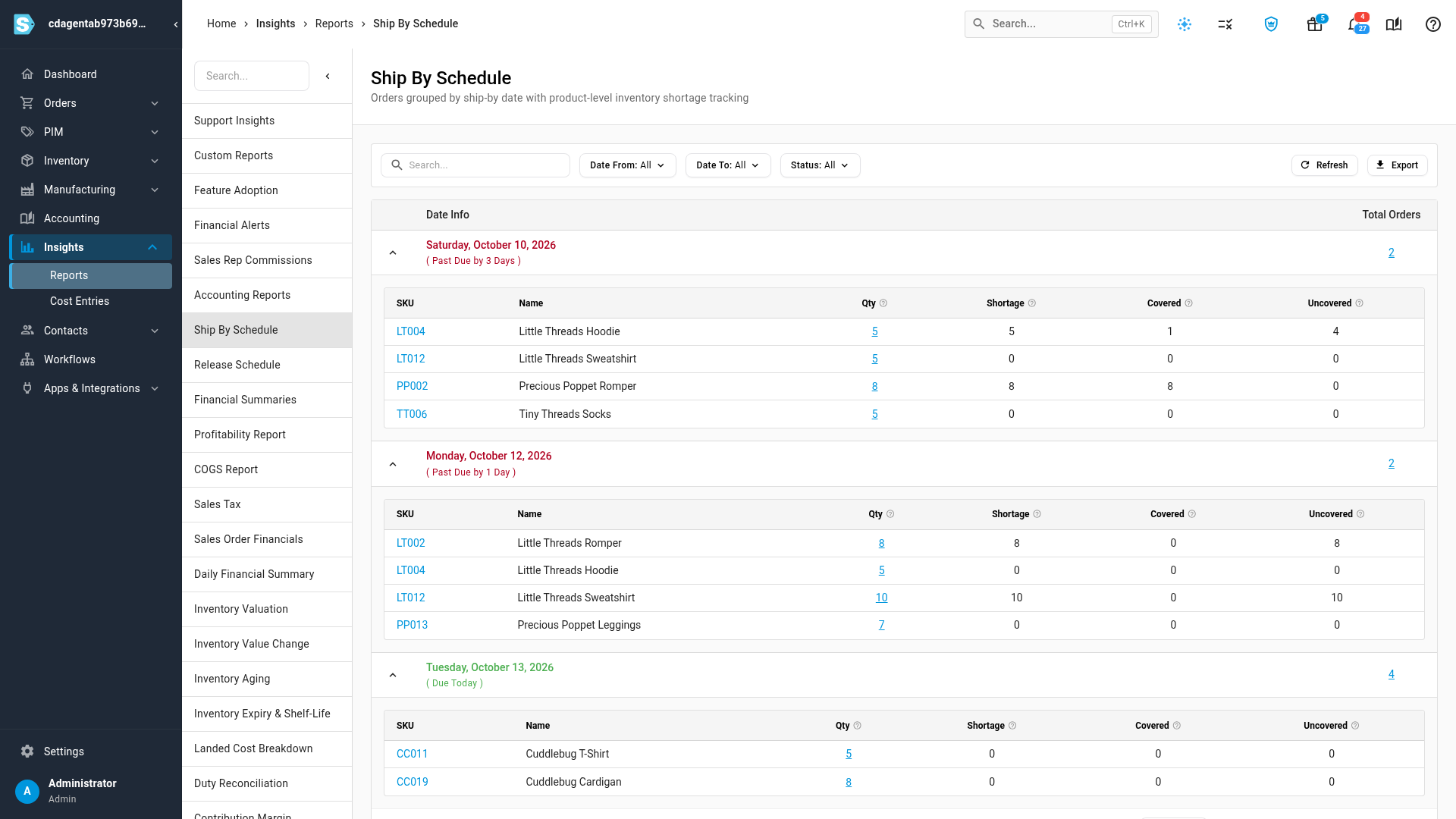
Task: Collapse the main sidebar with arrow icon
Action: coord(176,24)
